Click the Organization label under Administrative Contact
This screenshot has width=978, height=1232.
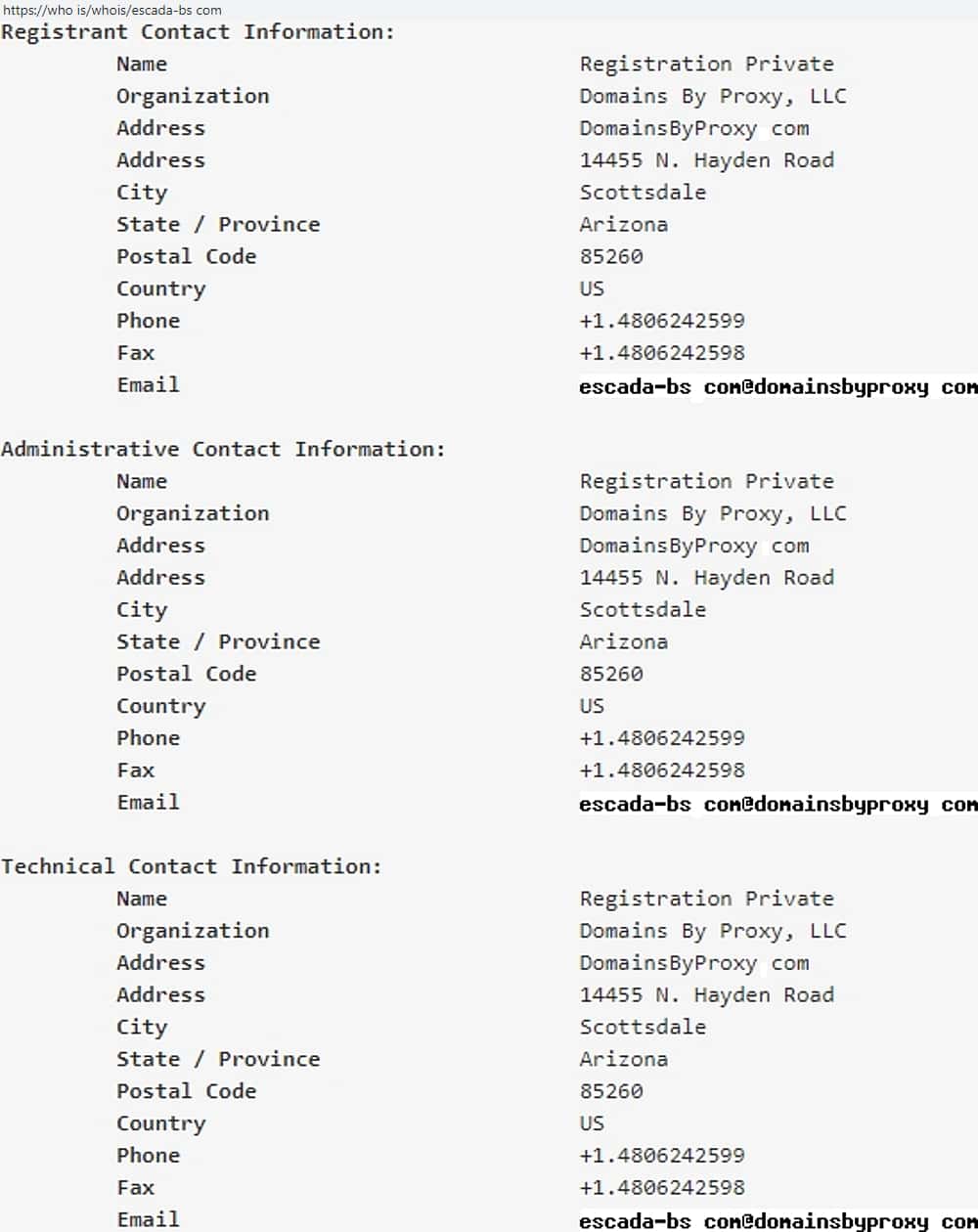(x=193, y=514)
